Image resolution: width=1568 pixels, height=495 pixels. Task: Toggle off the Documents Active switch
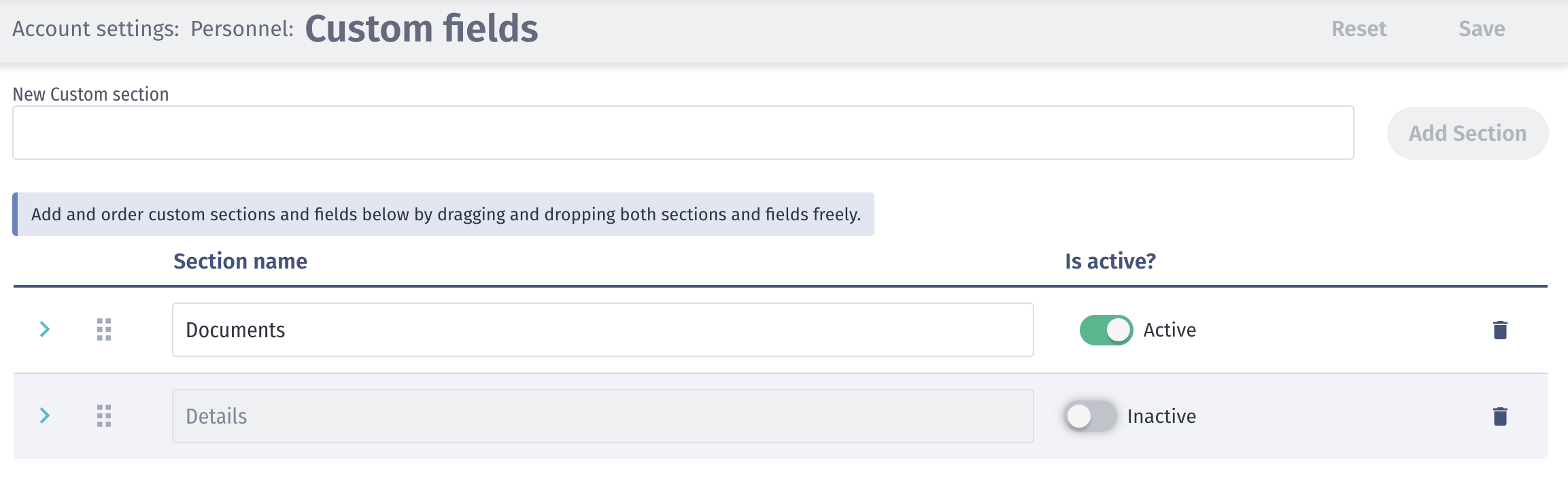tap(1106, 330)
